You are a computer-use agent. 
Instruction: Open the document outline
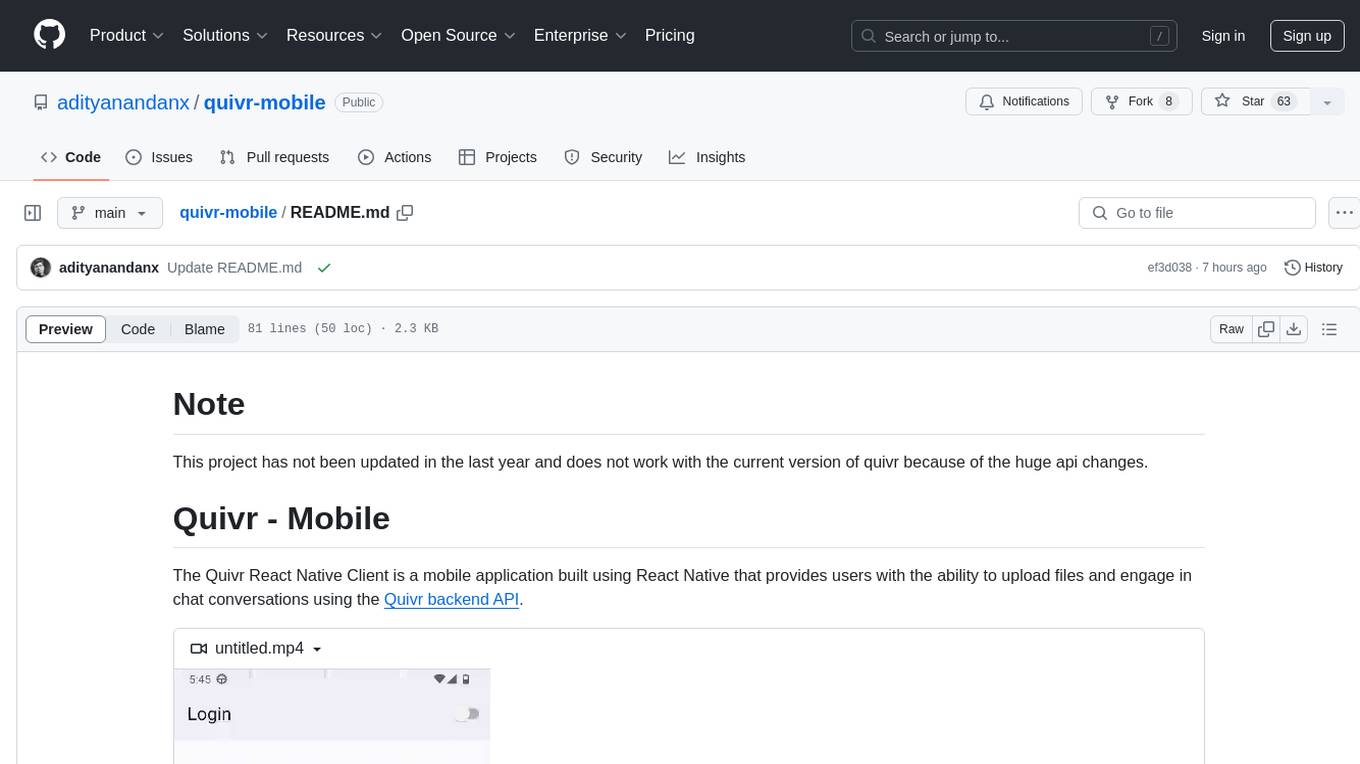click(x=1330, y=329)
